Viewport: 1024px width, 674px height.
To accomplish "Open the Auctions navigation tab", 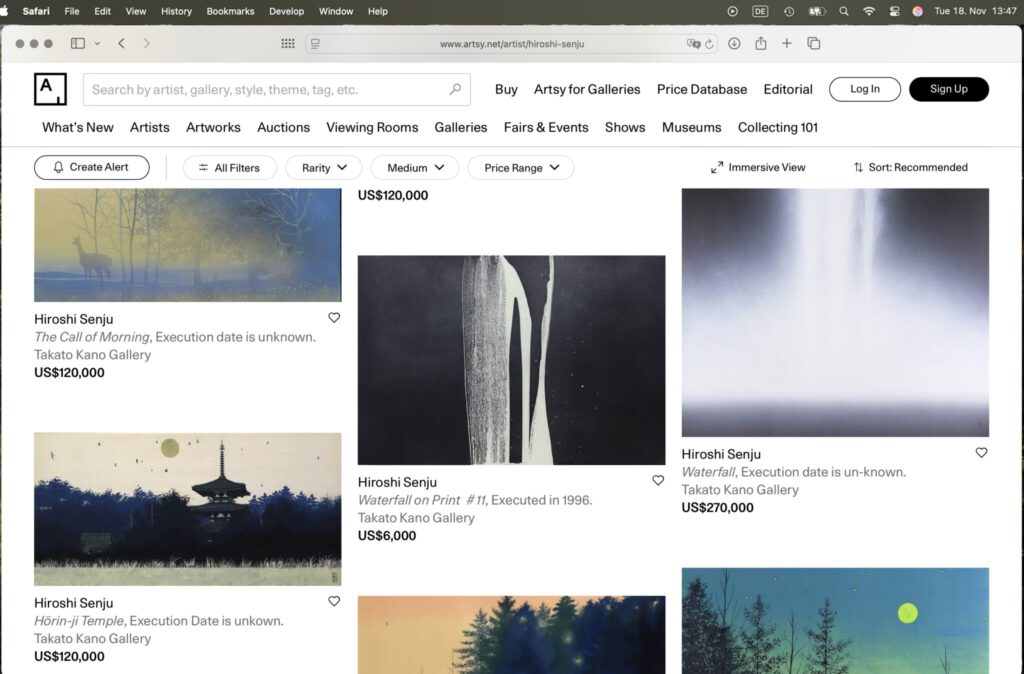I will [x=283, y=127].
